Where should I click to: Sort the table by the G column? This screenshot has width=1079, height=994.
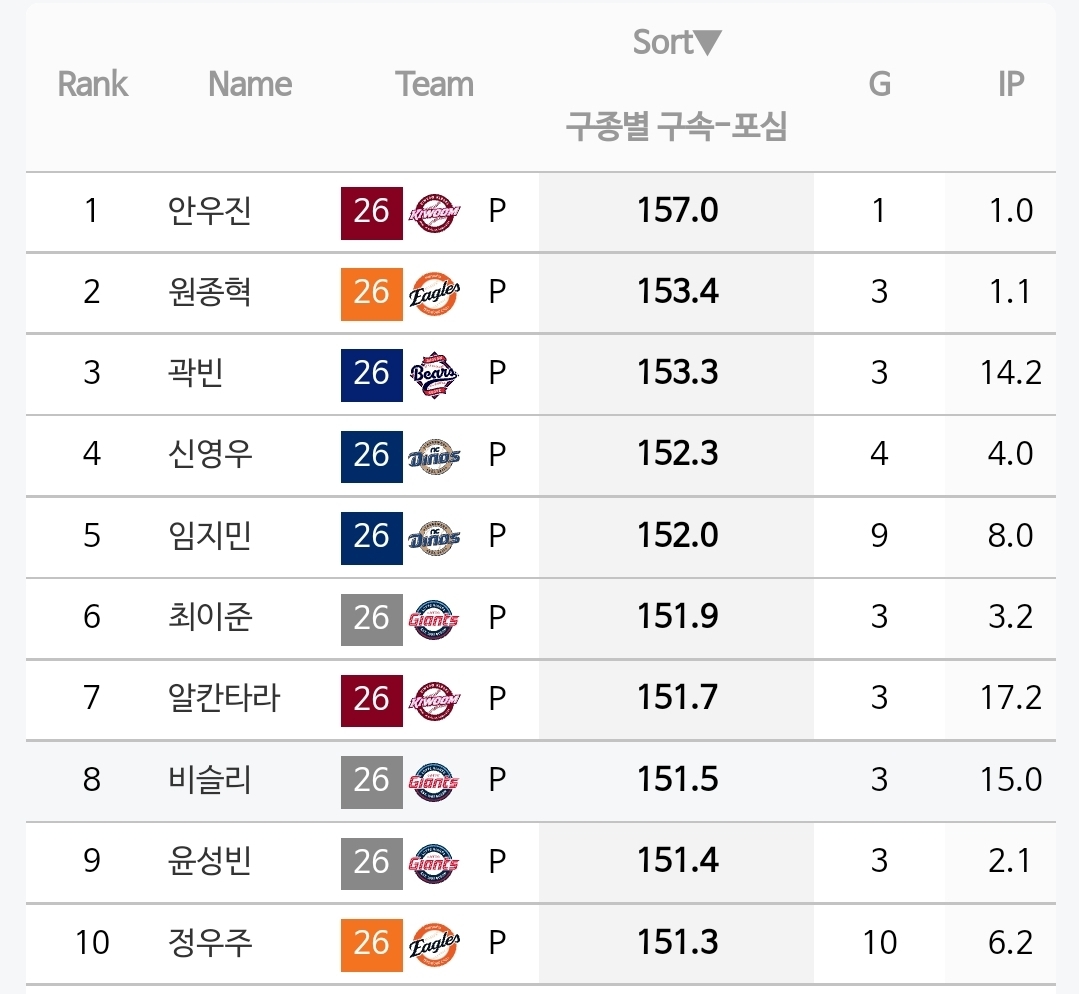point(879,85)
